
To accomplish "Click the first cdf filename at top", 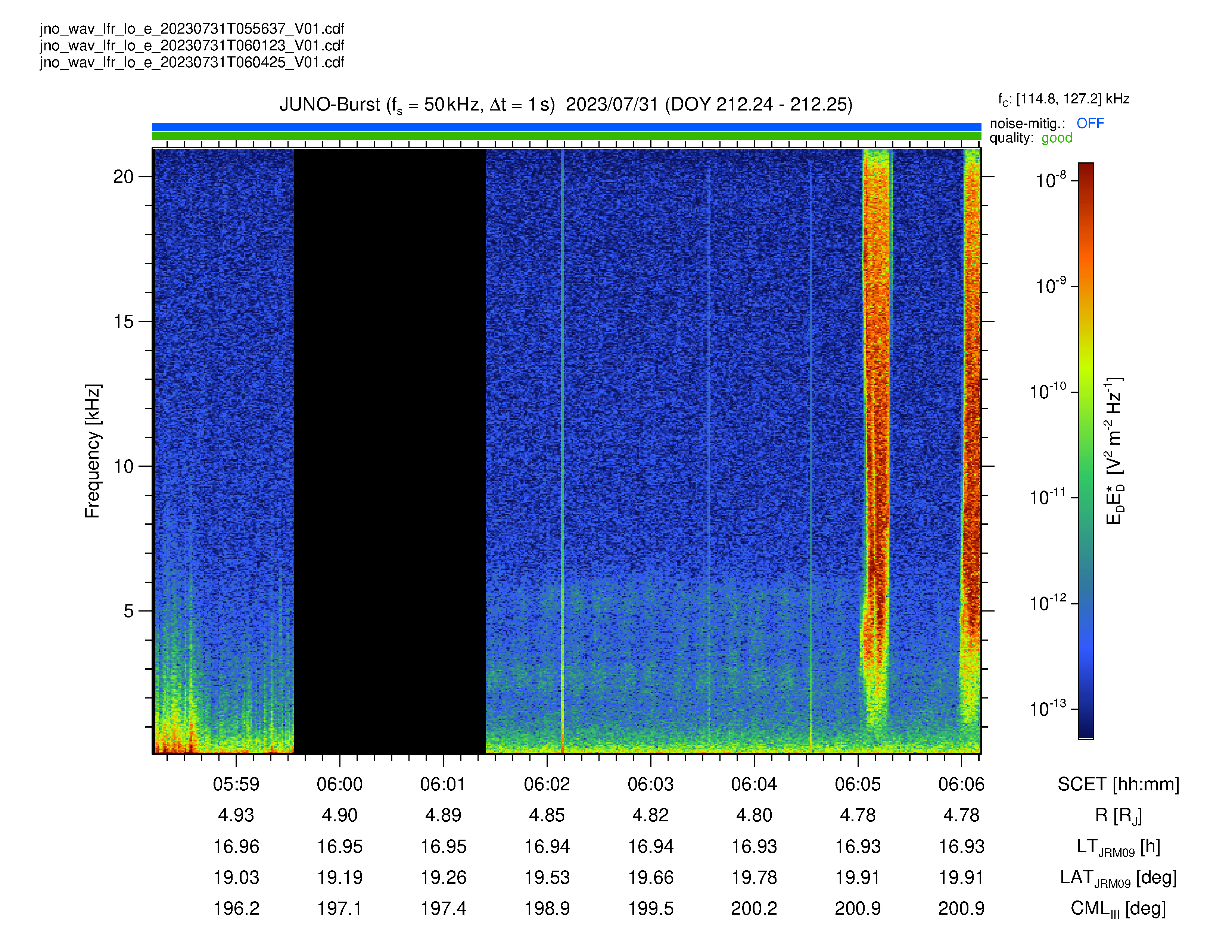I will pos(192,29).
